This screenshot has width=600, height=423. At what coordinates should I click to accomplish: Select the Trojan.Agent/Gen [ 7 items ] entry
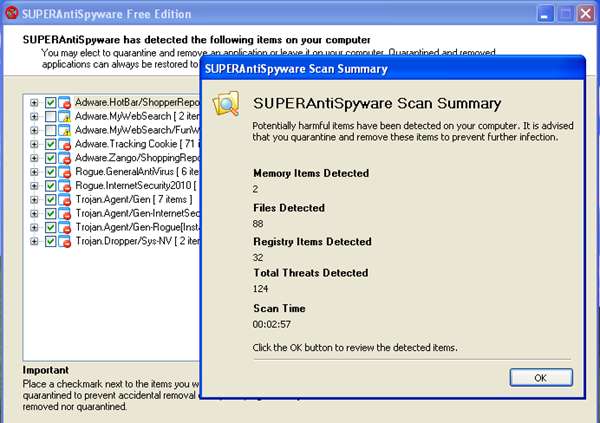point(134,199)
